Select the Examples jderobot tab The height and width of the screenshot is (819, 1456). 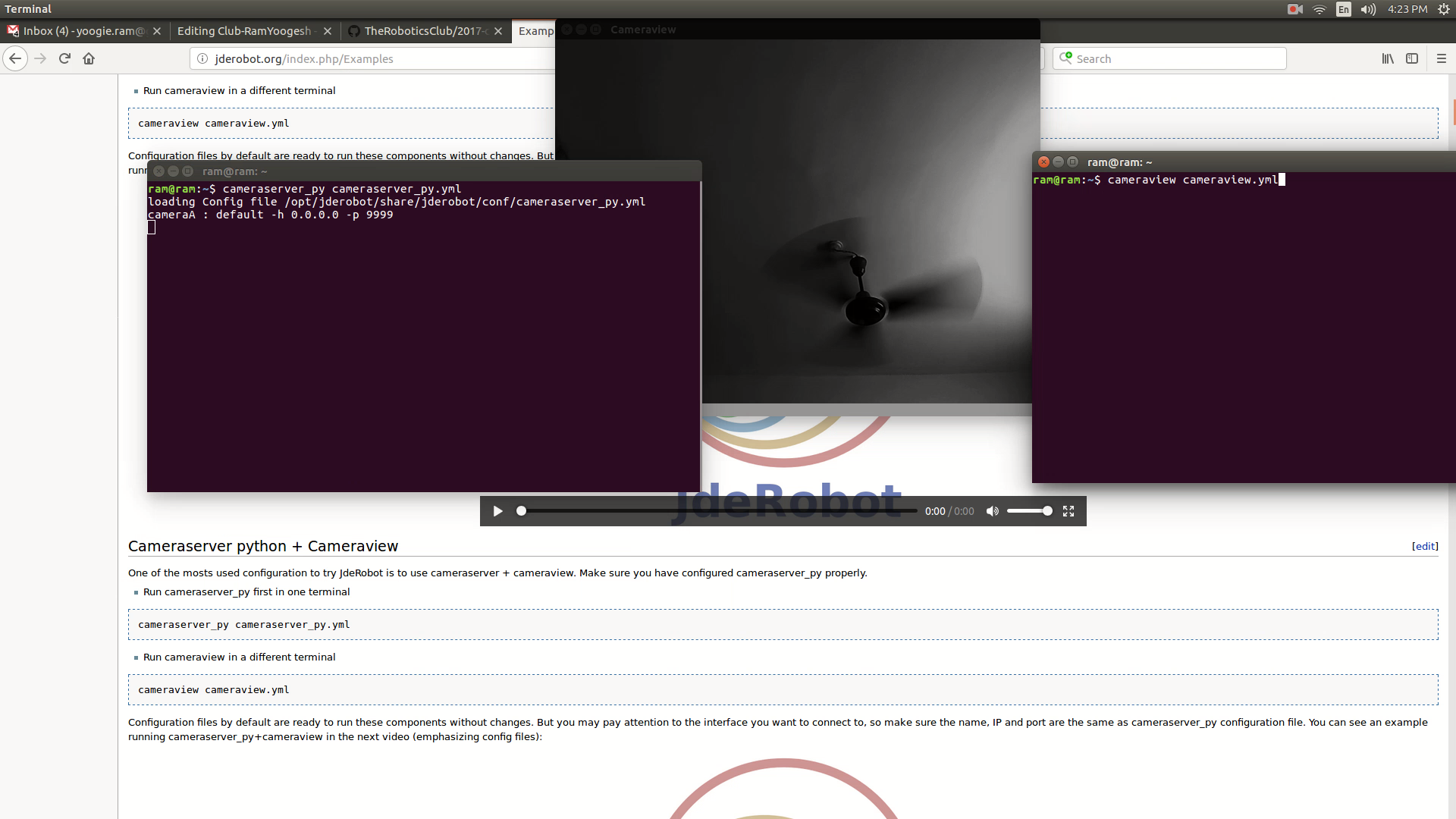pyautogui.click(x=535, y=31)
